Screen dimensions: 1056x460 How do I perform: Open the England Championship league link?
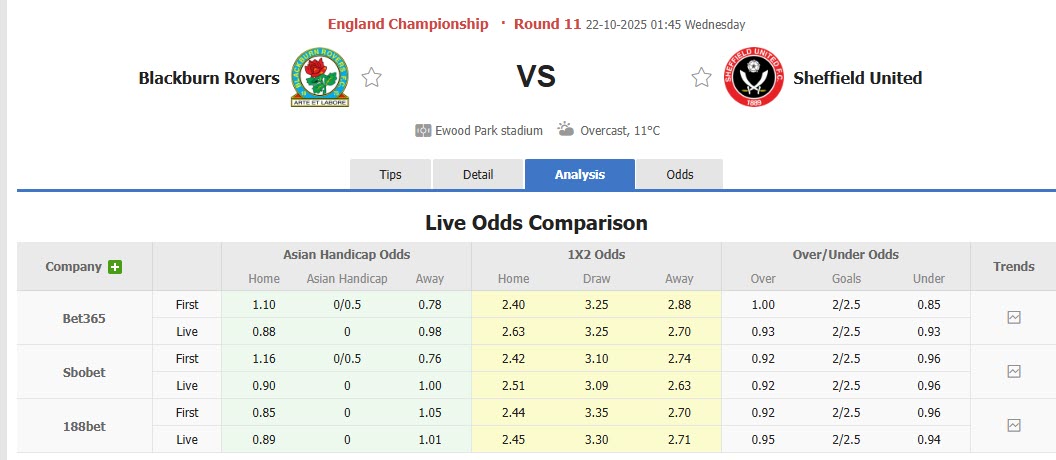pos(408,24)
